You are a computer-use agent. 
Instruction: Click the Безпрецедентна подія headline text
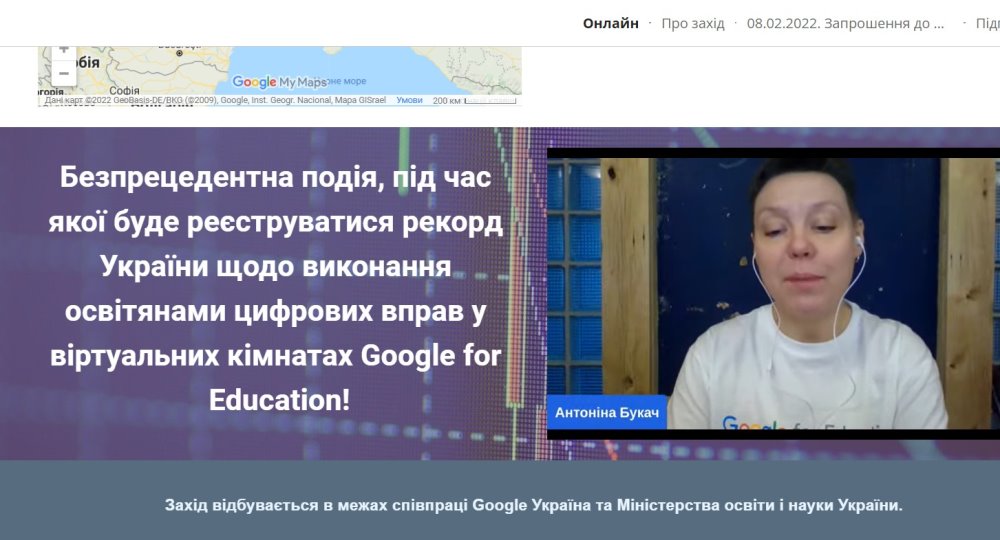(x=276, y=288)
